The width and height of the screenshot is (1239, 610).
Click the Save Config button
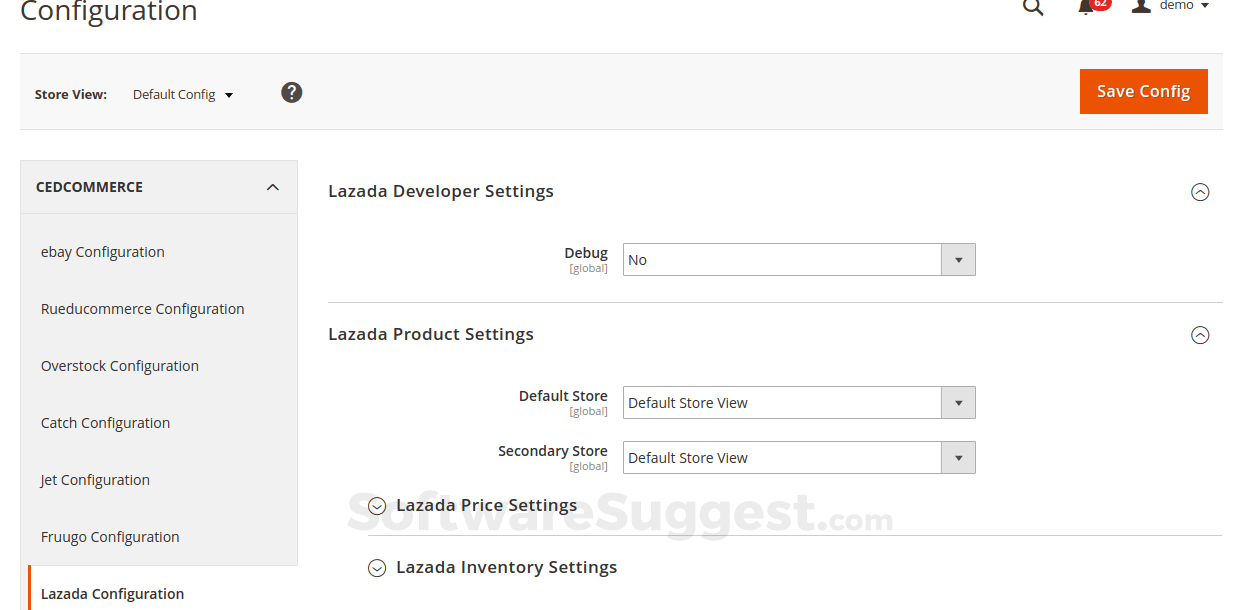[1143, 91]
